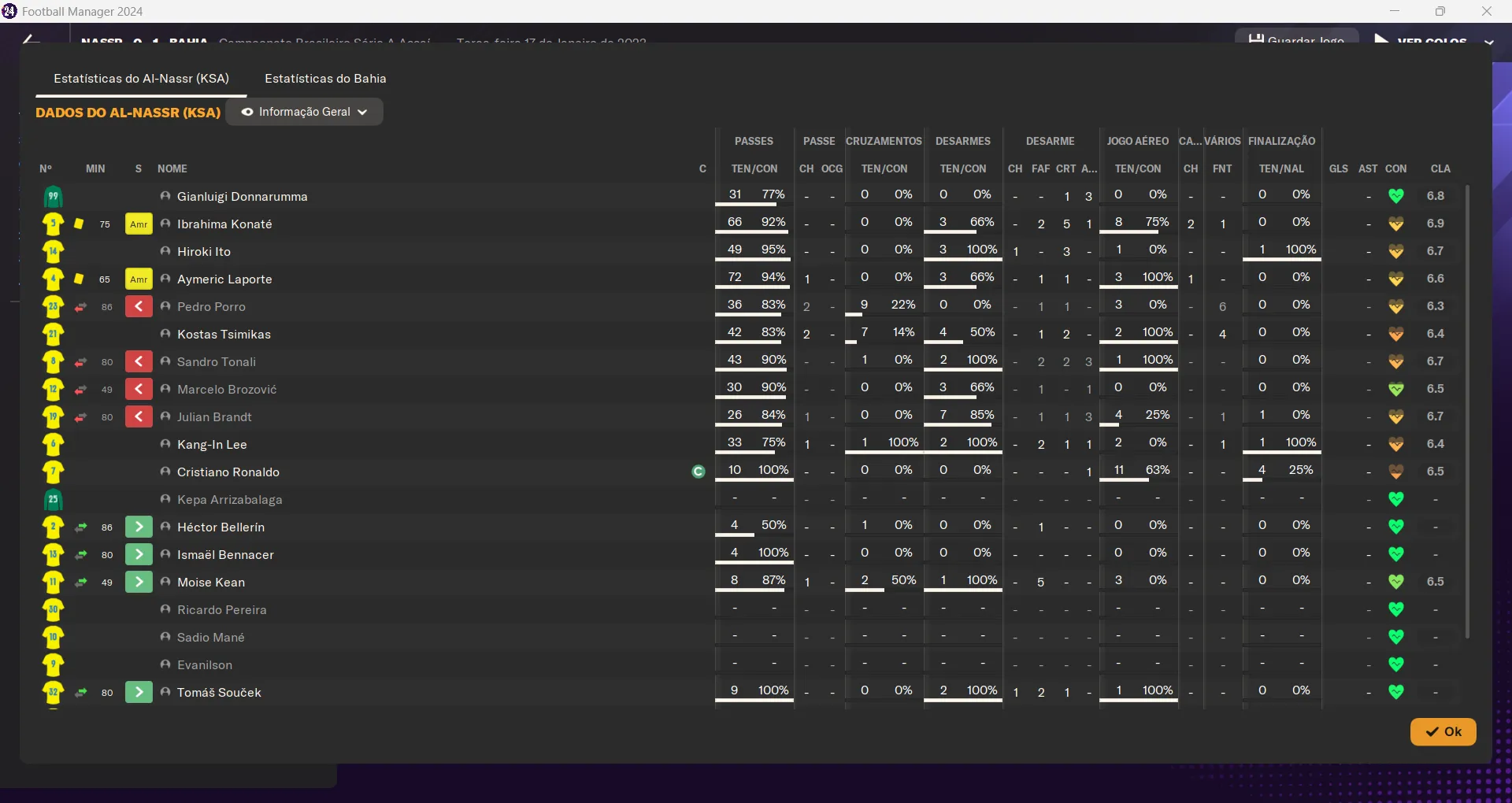1512x803 pixels.
Task: Click Pedro Porro's 22% crossing value
Action: point(903,305)
